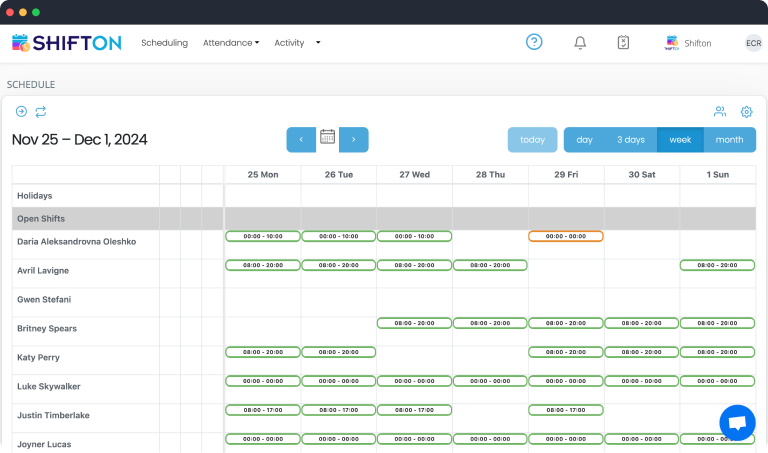Viewport: 768px width, 453px height.
Task: Open the notifications bell
Action: coord(580,43)
